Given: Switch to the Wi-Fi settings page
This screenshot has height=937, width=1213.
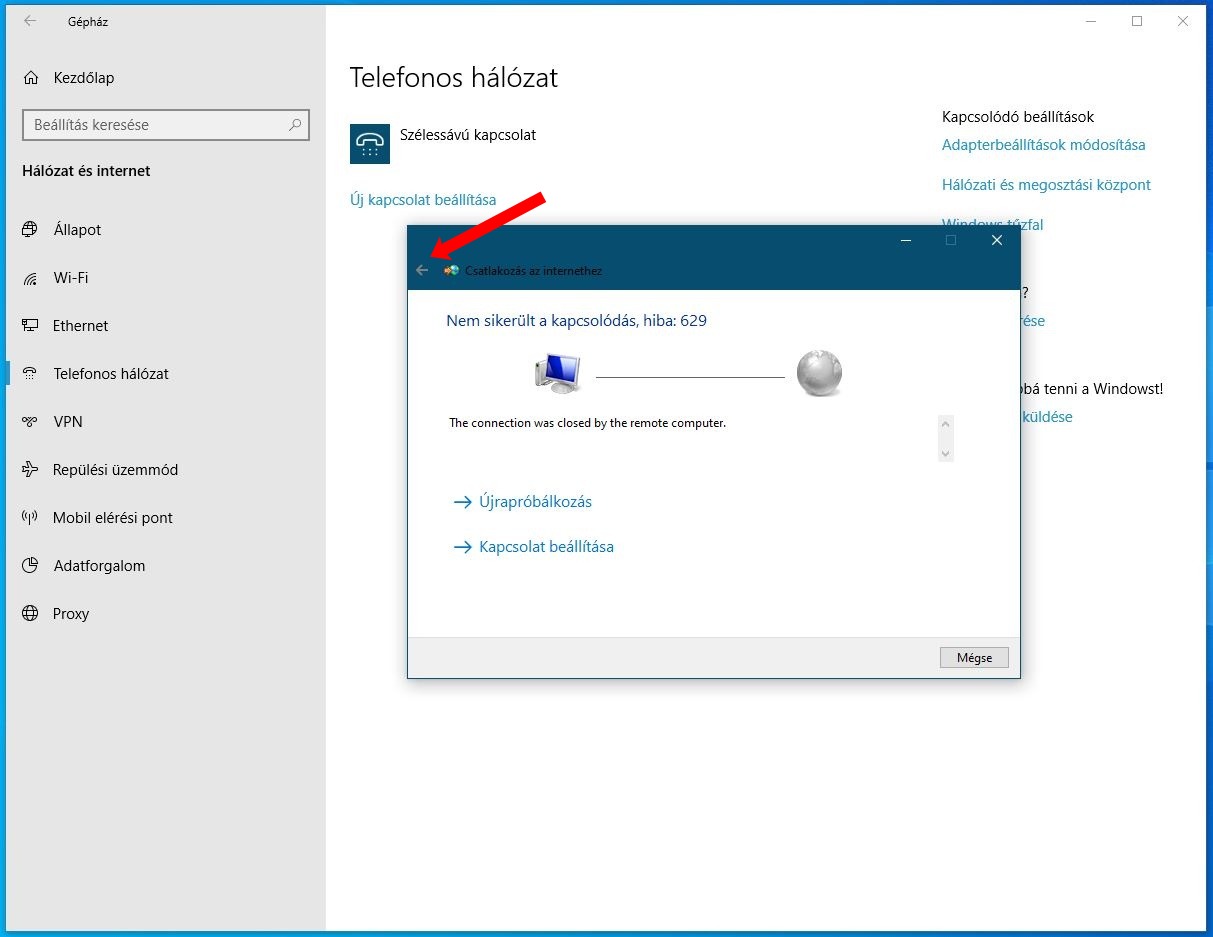Looking at the screenshot, I should coord(70,278).
